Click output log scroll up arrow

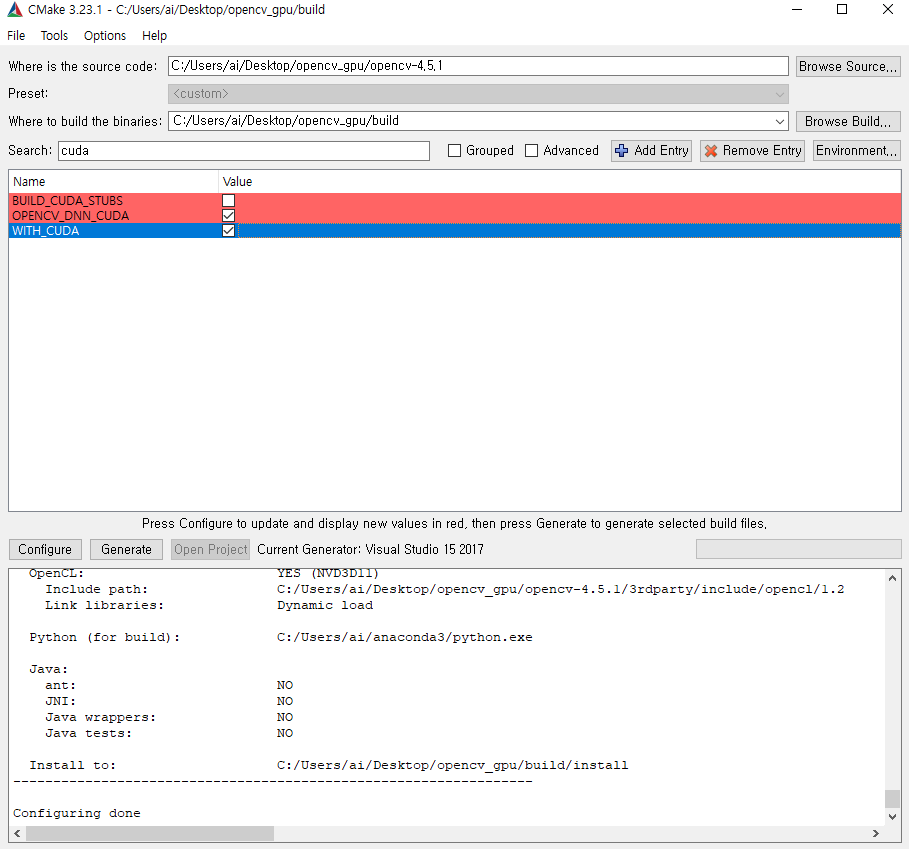[x=892, y=578]
